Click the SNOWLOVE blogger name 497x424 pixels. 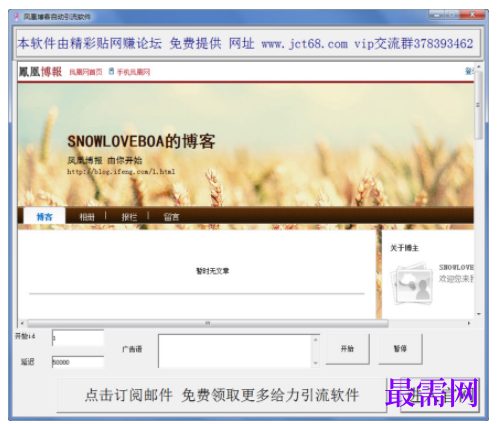(x=456, y=267)
